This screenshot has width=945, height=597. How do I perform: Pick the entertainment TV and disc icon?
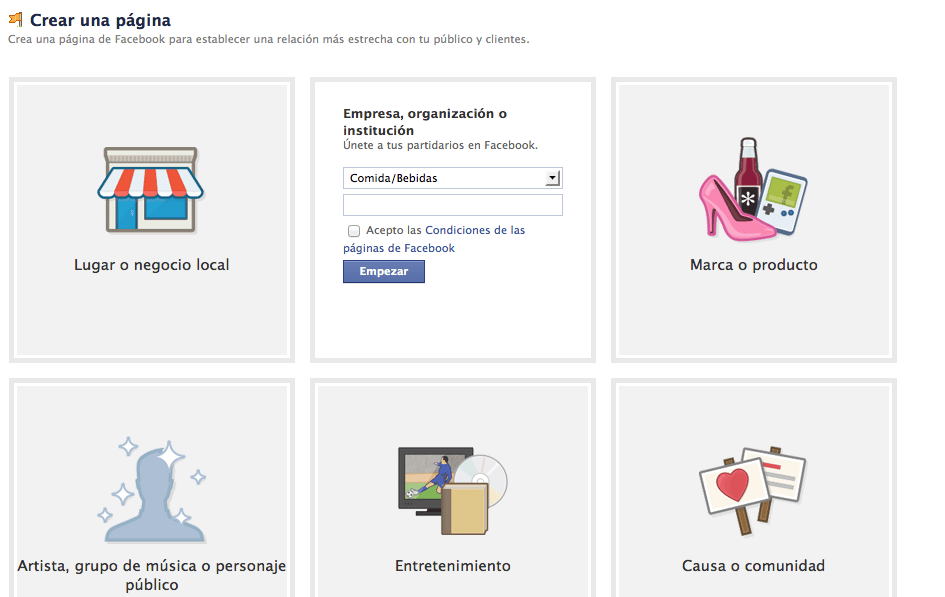pos(453,490)
